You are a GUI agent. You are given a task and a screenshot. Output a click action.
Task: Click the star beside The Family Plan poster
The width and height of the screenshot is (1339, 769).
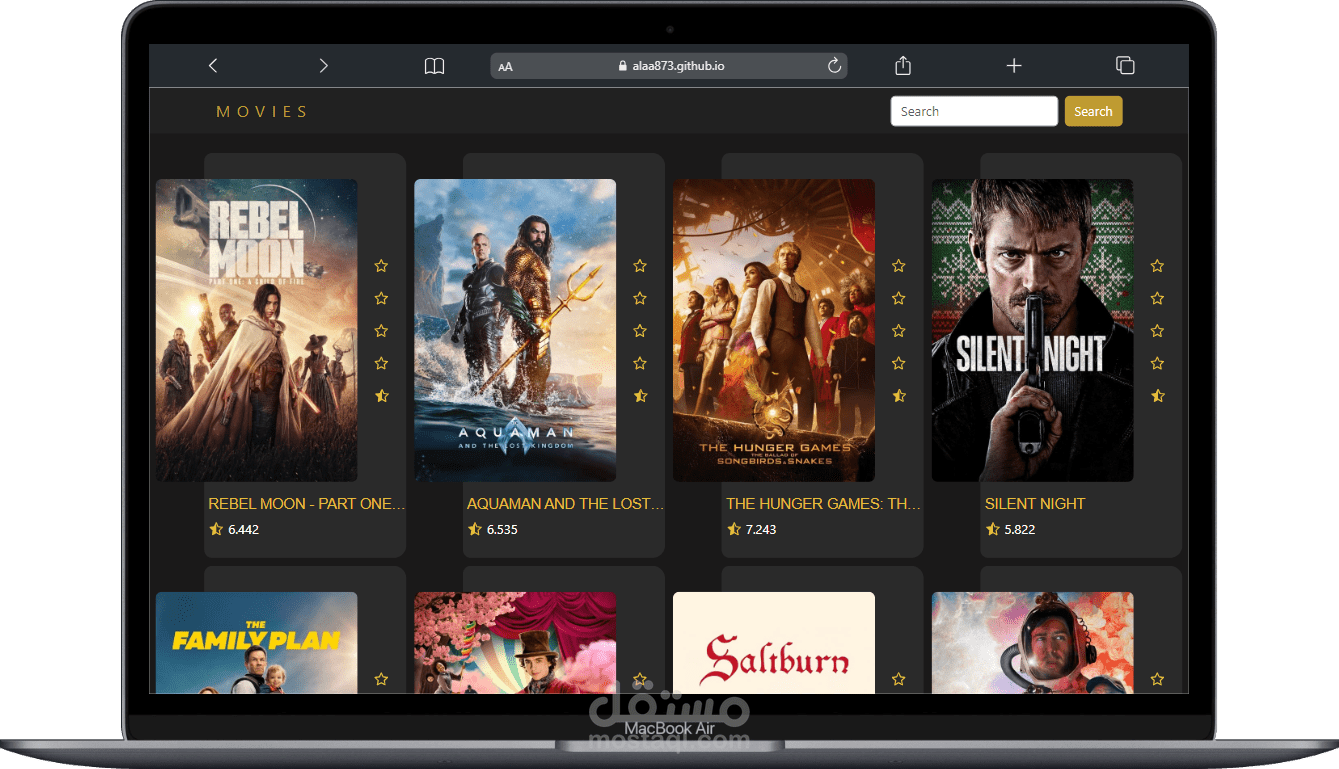pos(381,679)
